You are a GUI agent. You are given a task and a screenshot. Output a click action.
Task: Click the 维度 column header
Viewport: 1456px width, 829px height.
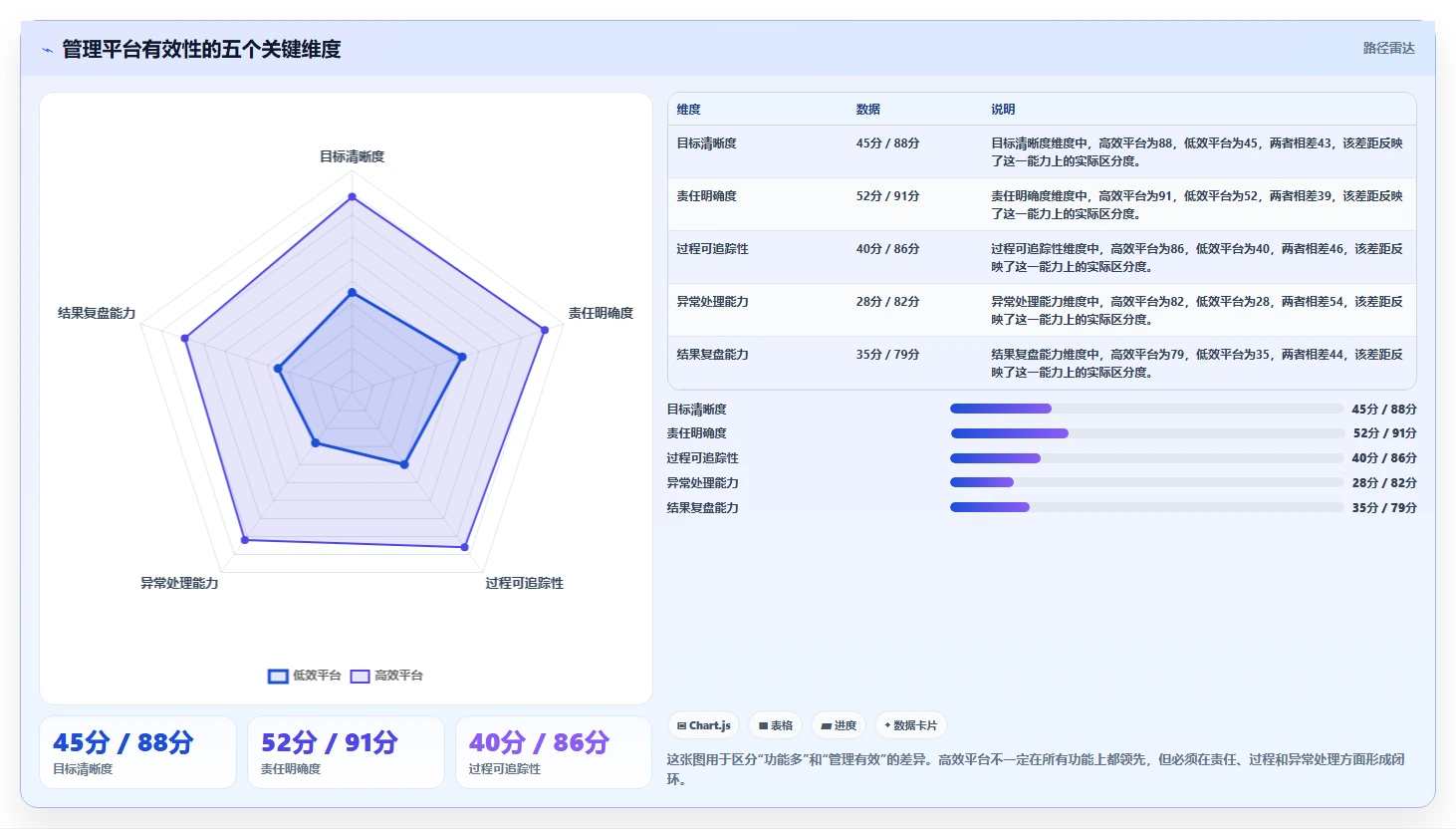click(x=689, y=110)
